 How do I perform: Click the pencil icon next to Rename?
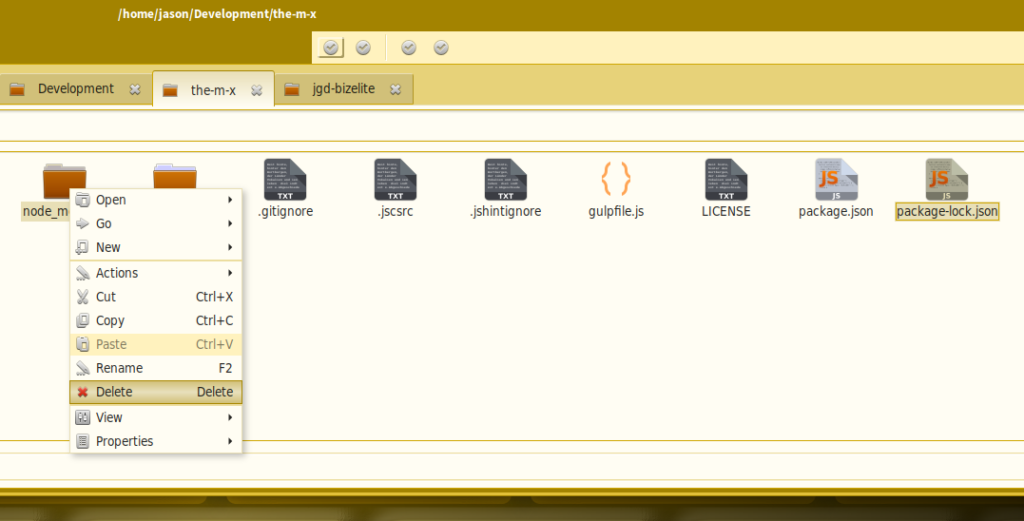click(82, 368)
